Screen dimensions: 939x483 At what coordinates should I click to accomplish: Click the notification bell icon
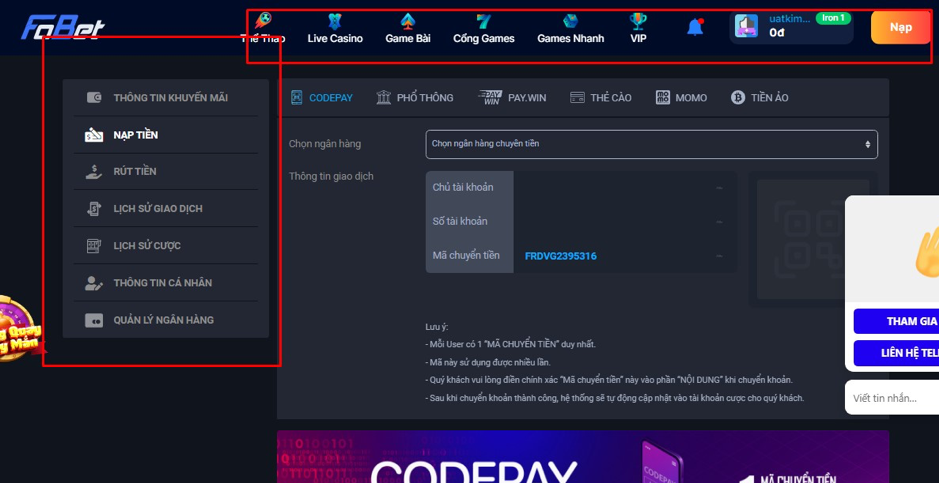695,28
